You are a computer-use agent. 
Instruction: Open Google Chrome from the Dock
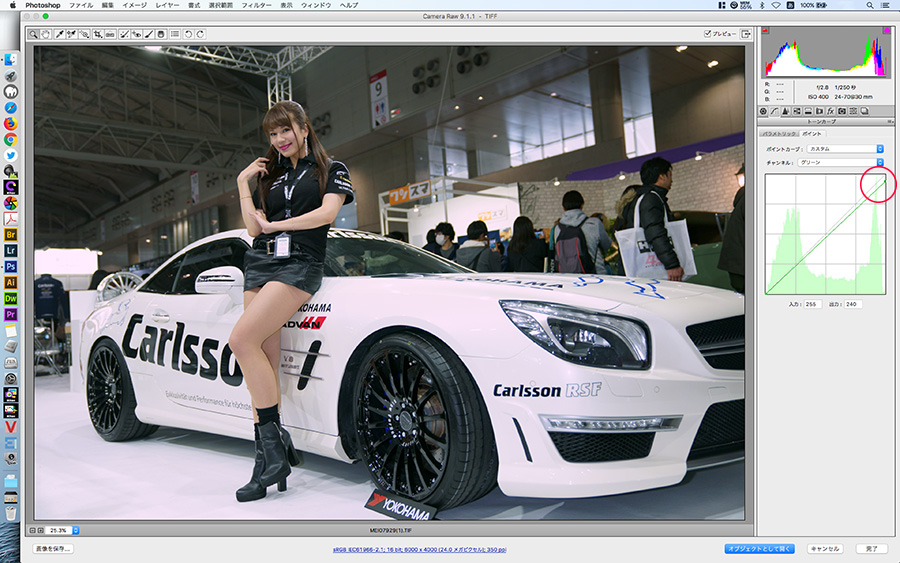tap(10, 139)
